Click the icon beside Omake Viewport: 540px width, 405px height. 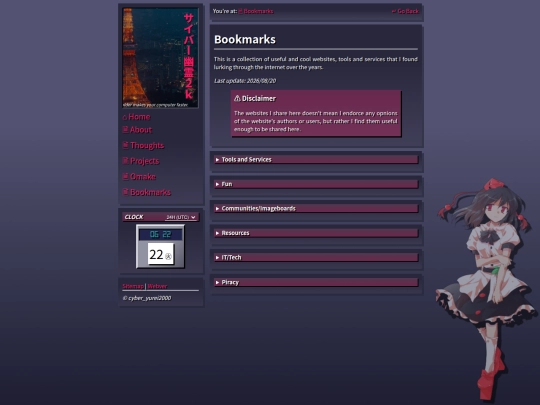125,176
